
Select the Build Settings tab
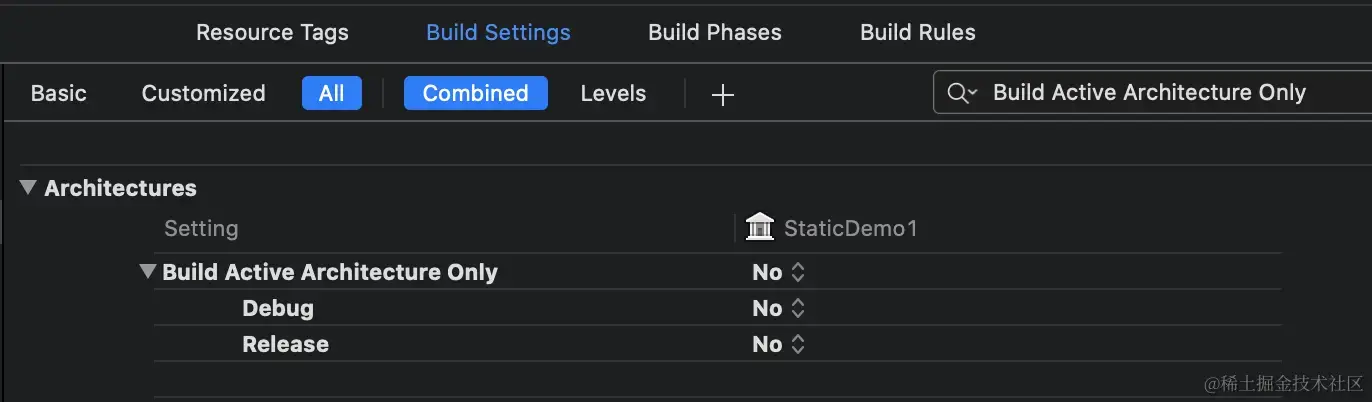[498, 32]
